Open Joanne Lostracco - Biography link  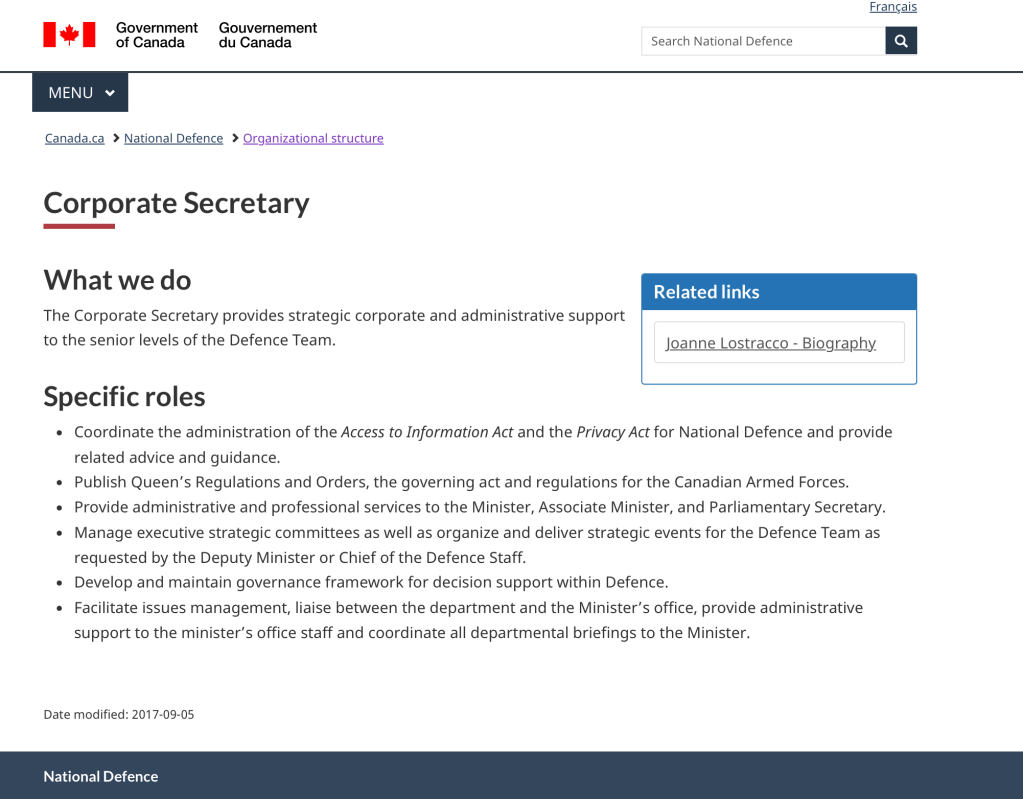[770, 343]
